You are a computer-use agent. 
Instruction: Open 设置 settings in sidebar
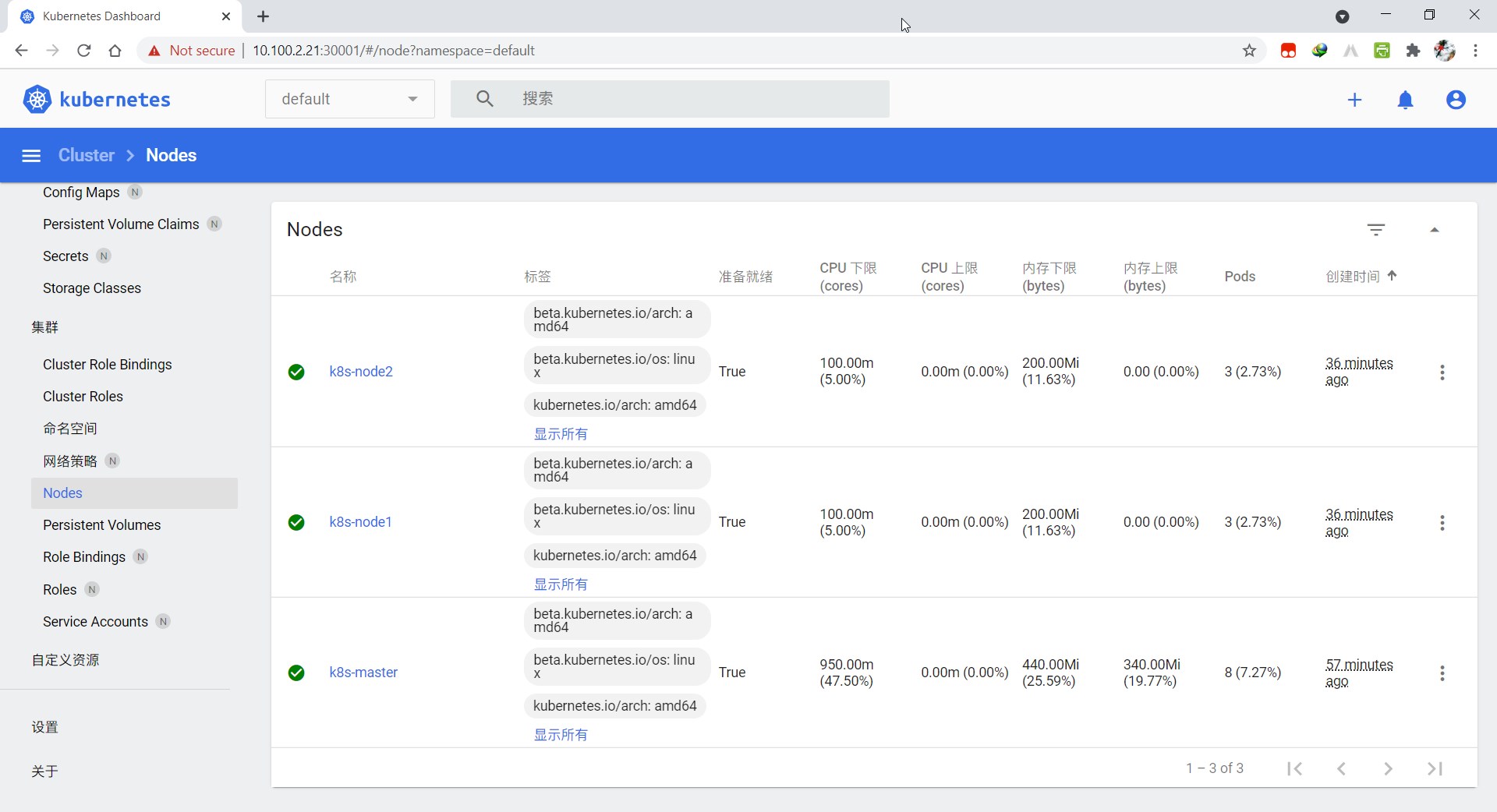pyautogui.click(x=45, y=727)
